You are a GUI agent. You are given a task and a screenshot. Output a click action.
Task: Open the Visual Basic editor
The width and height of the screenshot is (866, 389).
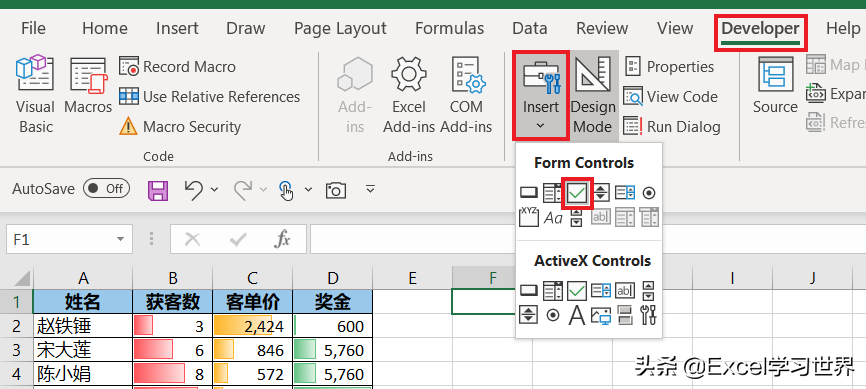coord(35,94)
